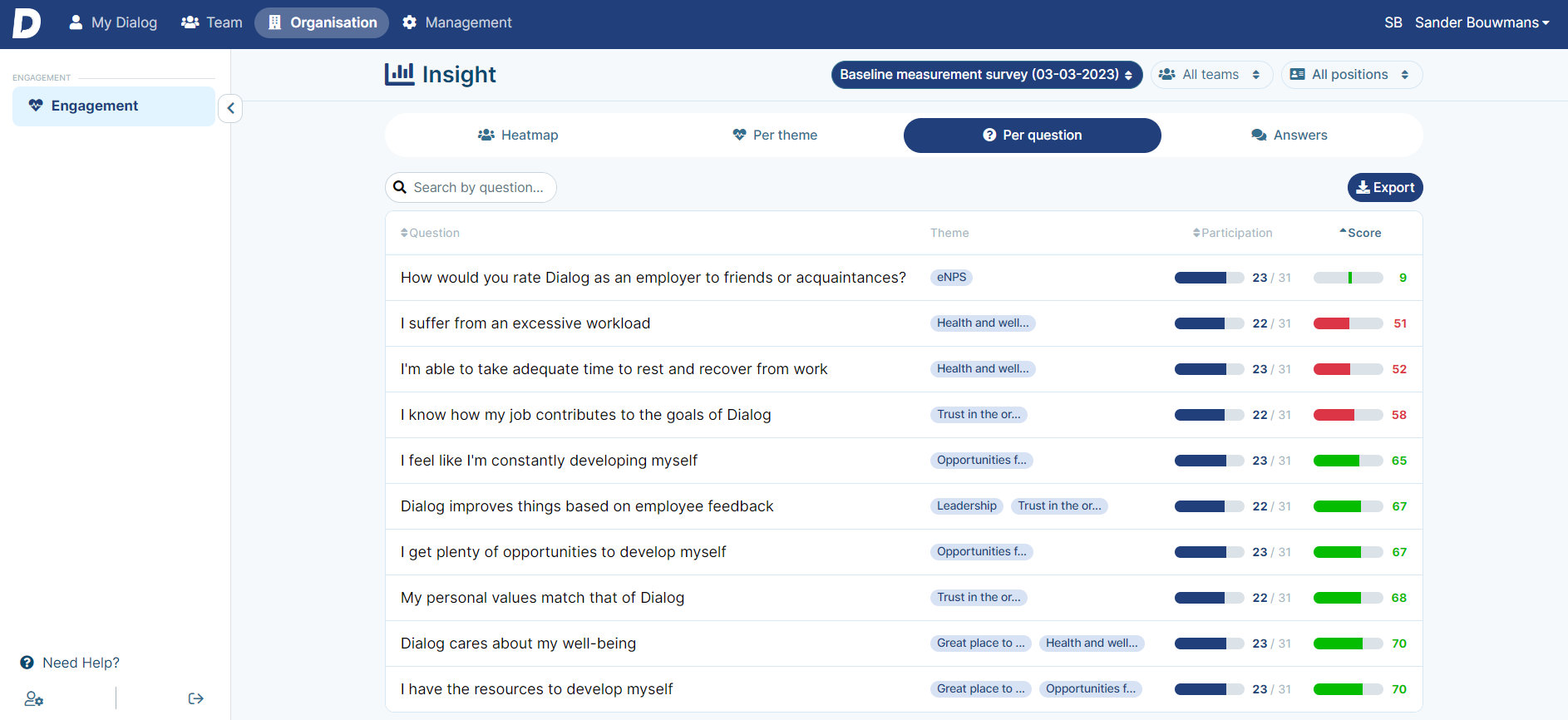Click the Insight bar-chart icon
This screenshot has width=1568, height=720.
coord(399,74)
